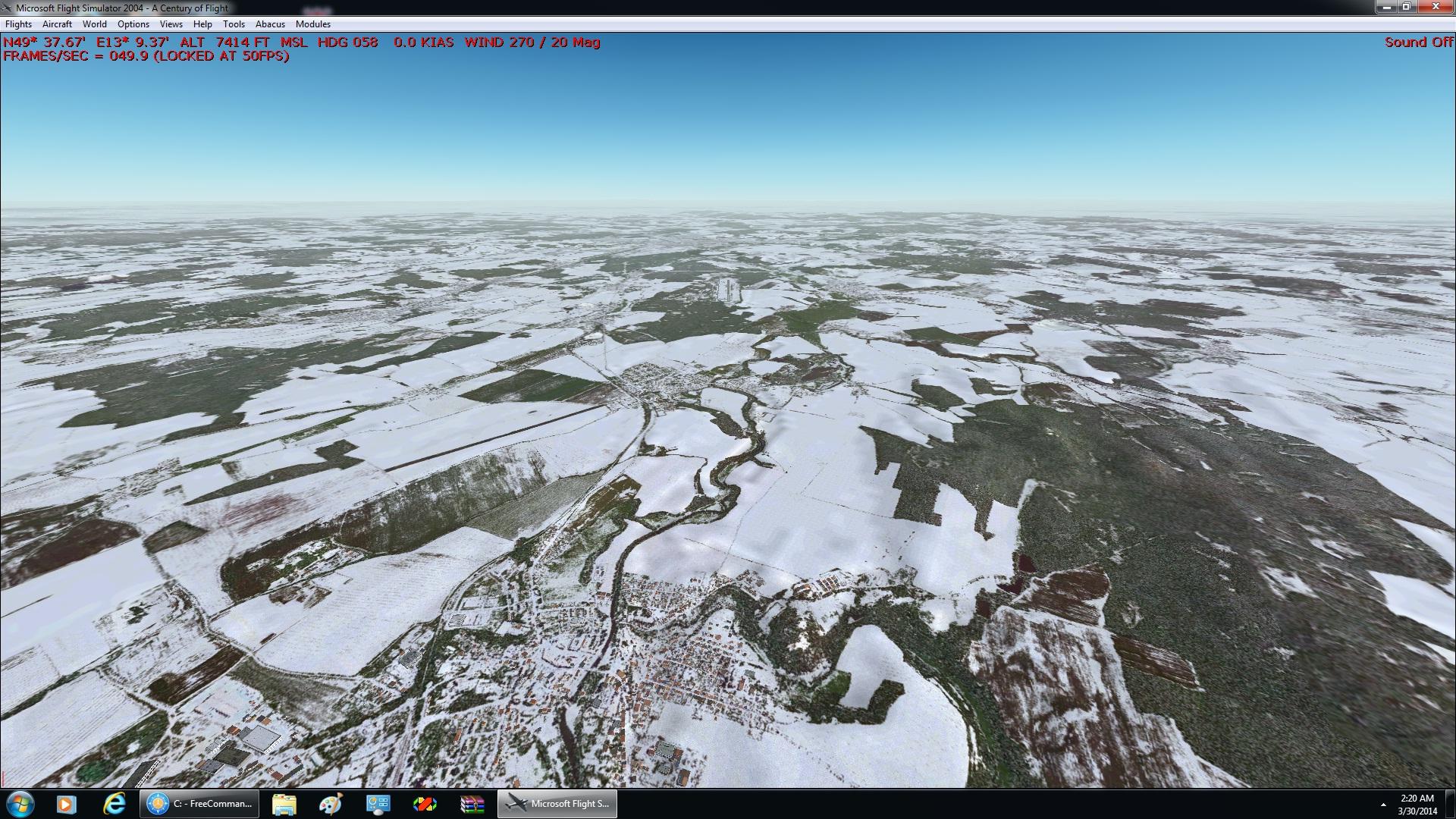Show hidden system tray icons arrow

[1383, 805]
